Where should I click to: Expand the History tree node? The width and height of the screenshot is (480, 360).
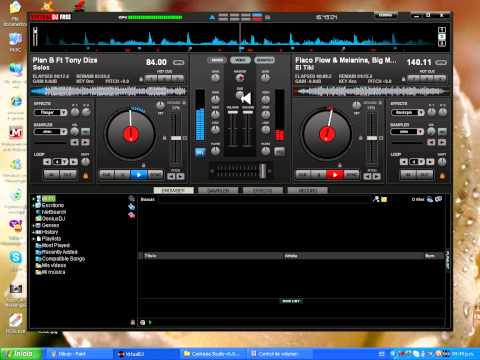[33, 232]
